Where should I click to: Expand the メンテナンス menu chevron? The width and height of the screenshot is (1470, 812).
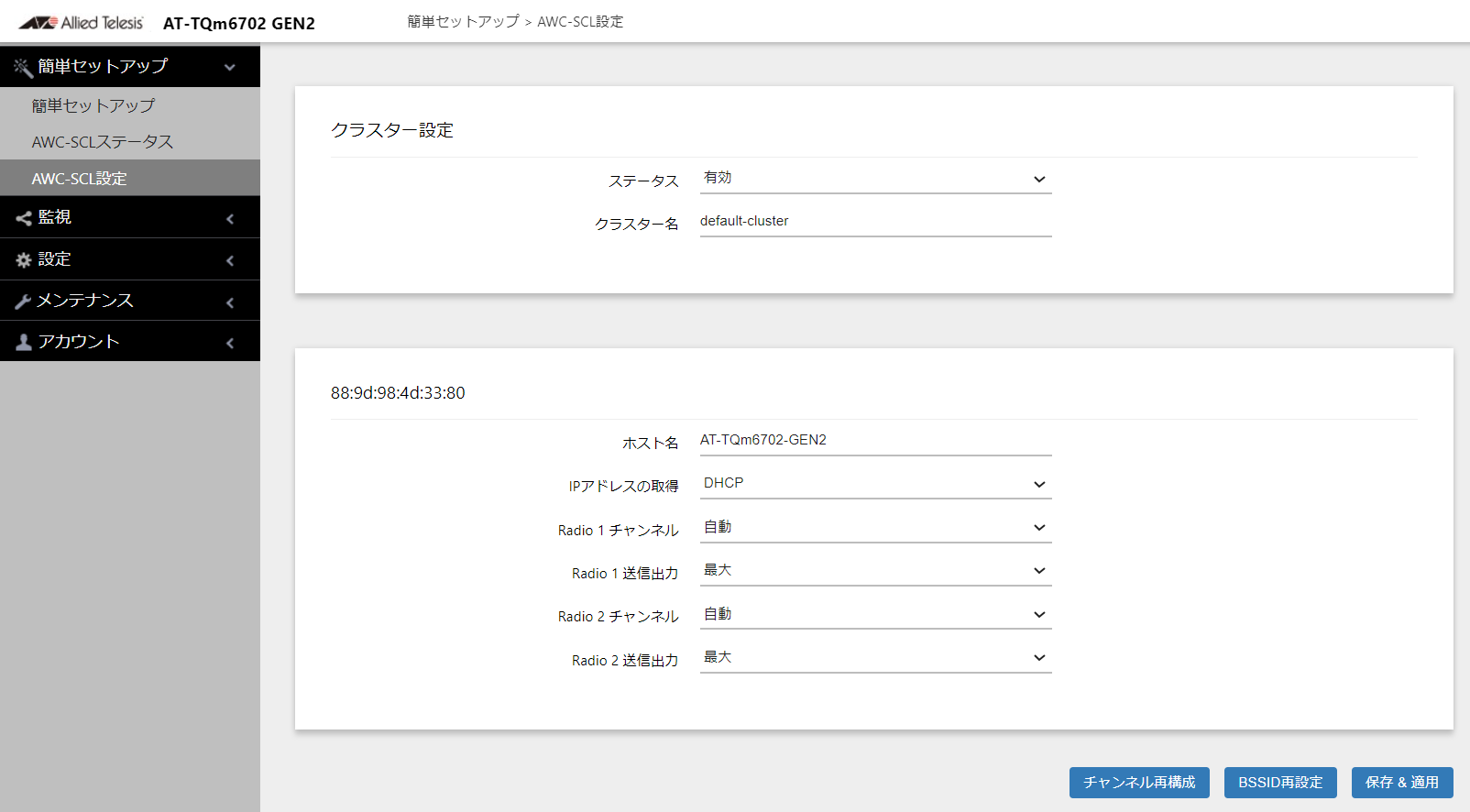pos(230,302)
